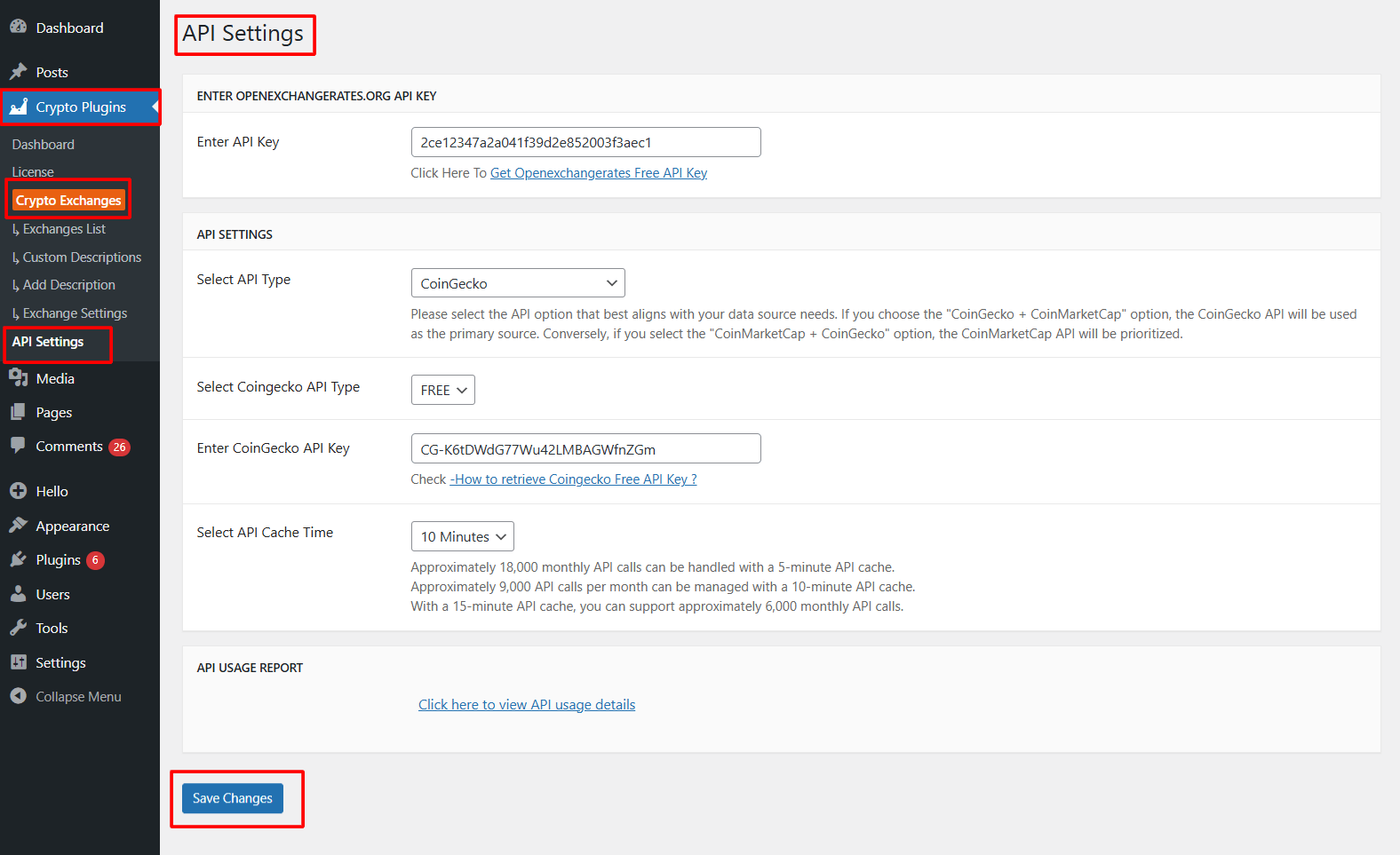1400x855 pixels.
Task: Open the Select API Type dropdown
Action: pyautogui.click(x=518, y=283)
